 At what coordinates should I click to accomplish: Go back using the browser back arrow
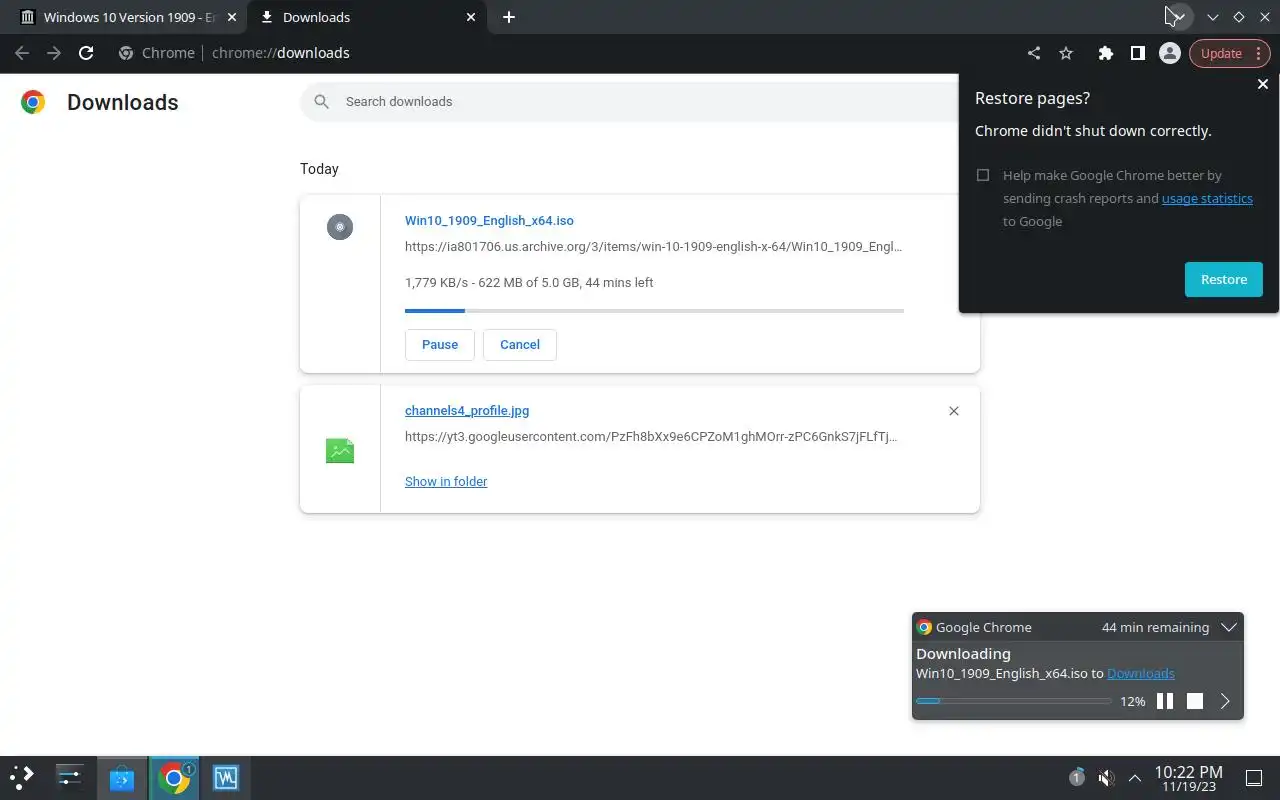(22, 53)
